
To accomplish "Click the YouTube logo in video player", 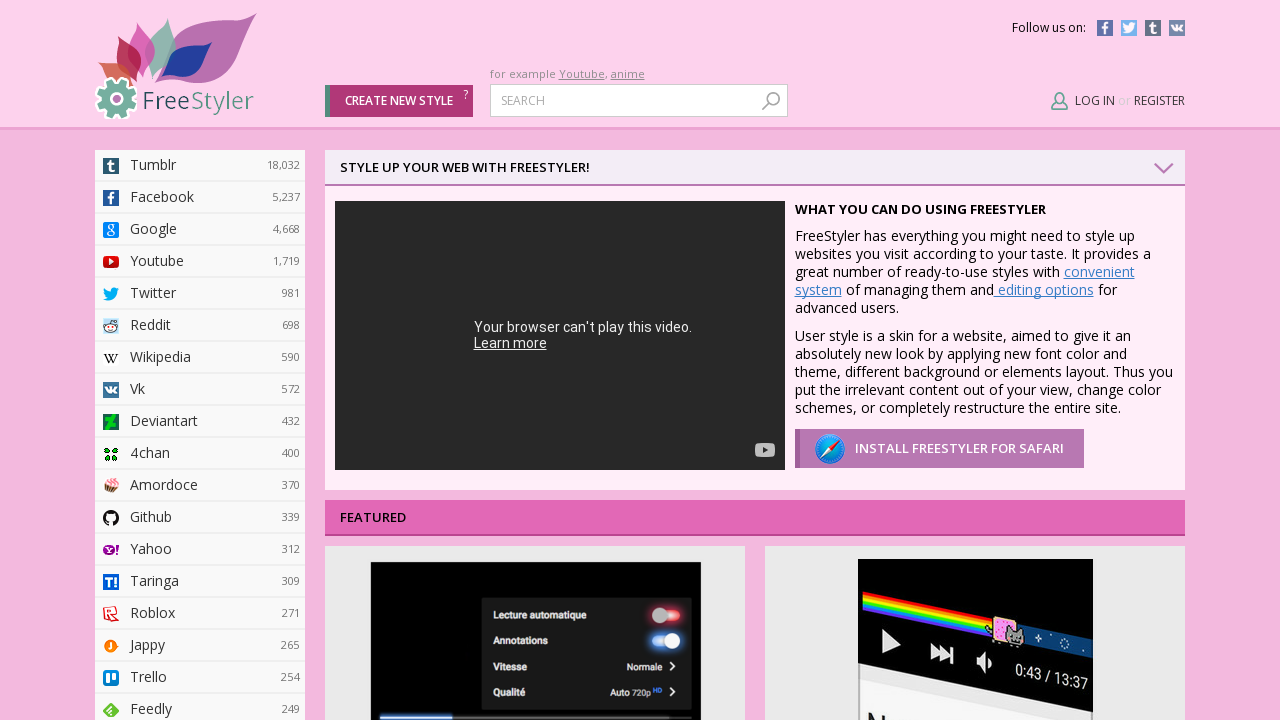I will 765,450.
